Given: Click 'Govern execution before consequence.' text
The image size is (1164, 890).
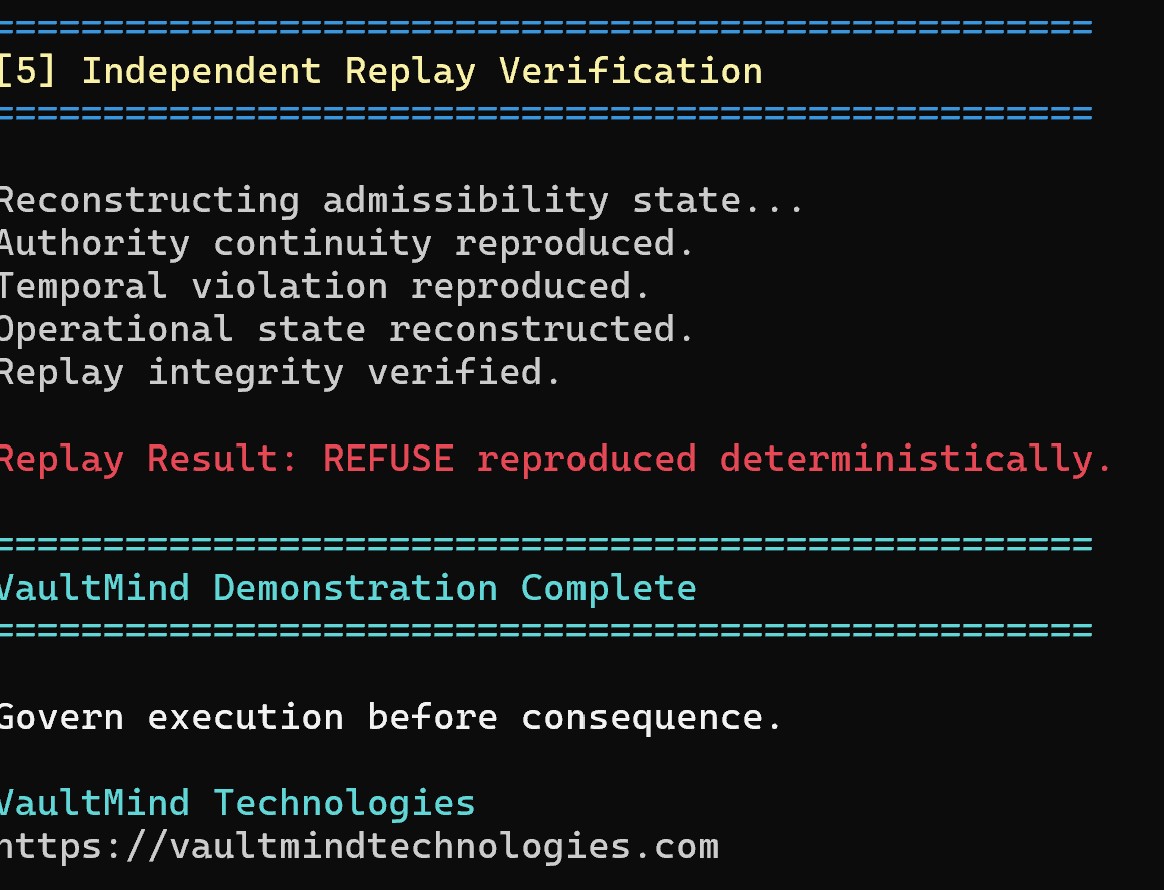Looking at the screenshot, I should coord(390,717).
